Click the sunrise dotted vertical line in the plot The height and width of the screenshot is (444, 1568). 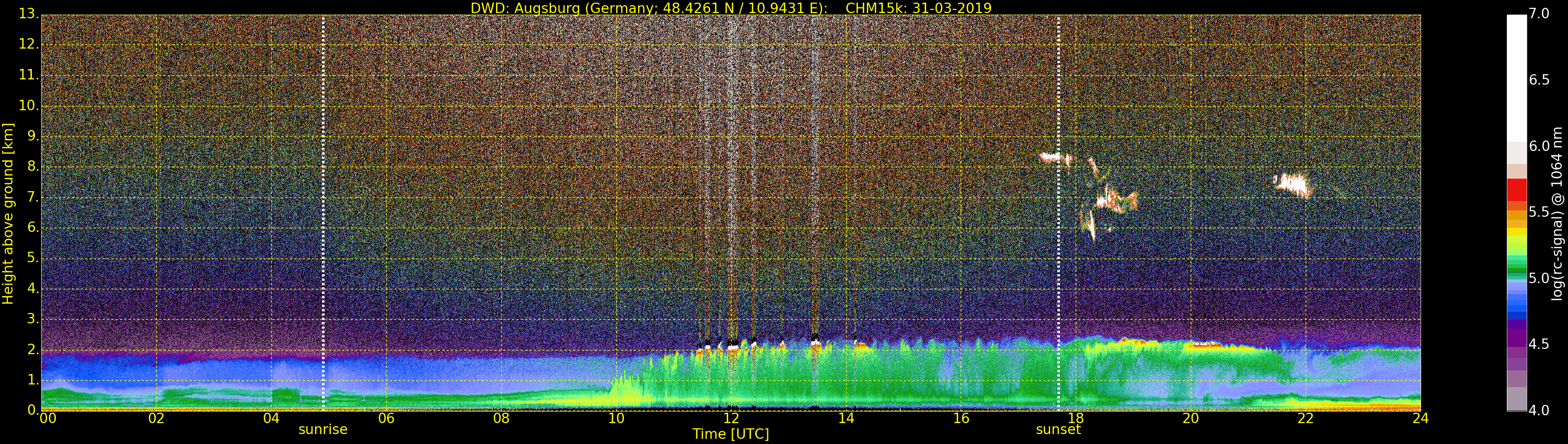(x=322, y=212)
